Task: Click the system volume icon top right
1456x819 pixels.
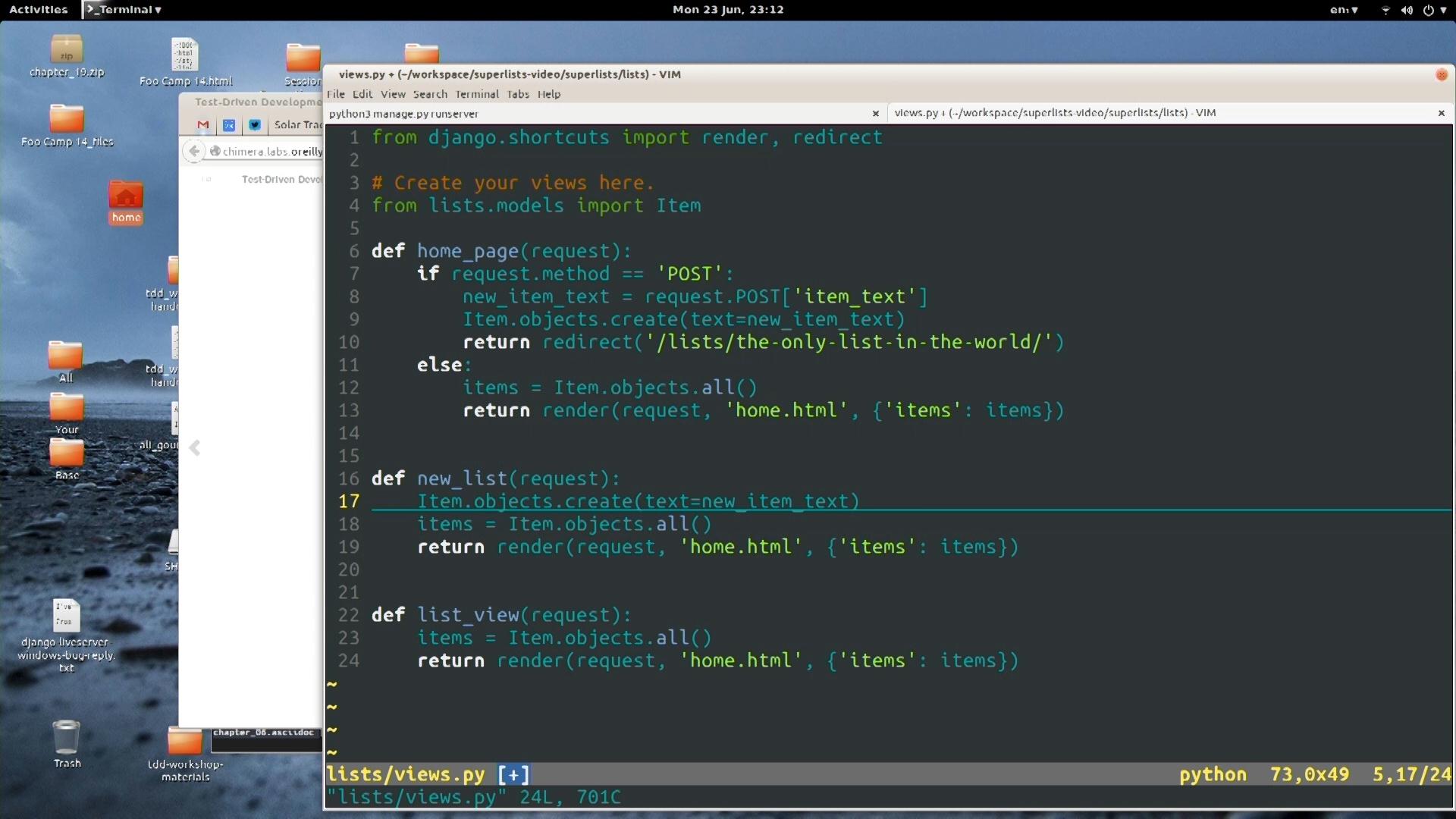Action: pos(1407,9)
